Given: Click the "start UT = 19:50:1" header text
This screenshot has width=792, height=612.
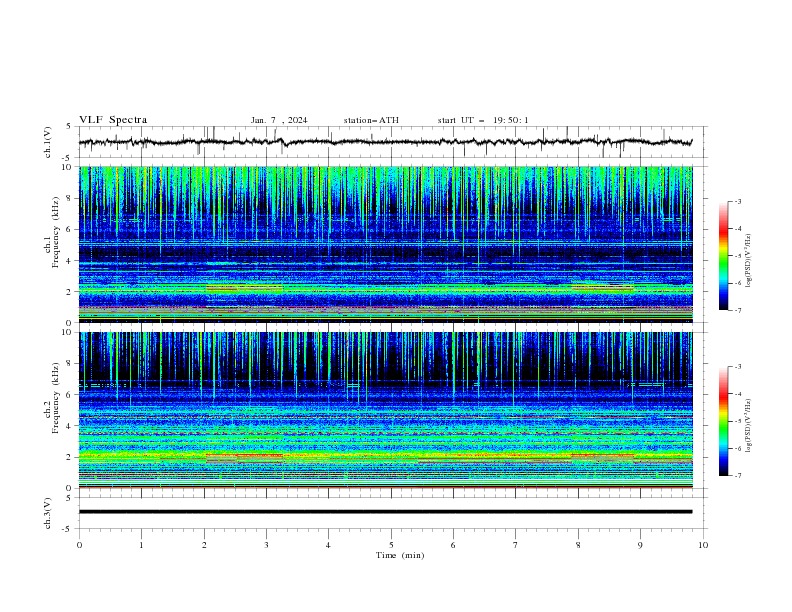Looking at the screenshot, I should click(483, 120).
